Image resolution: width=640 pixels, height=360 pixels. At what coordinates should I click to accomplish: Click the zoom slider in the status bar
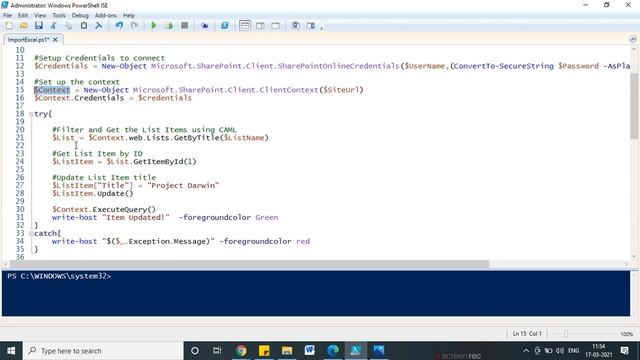(x=565, y=334)
